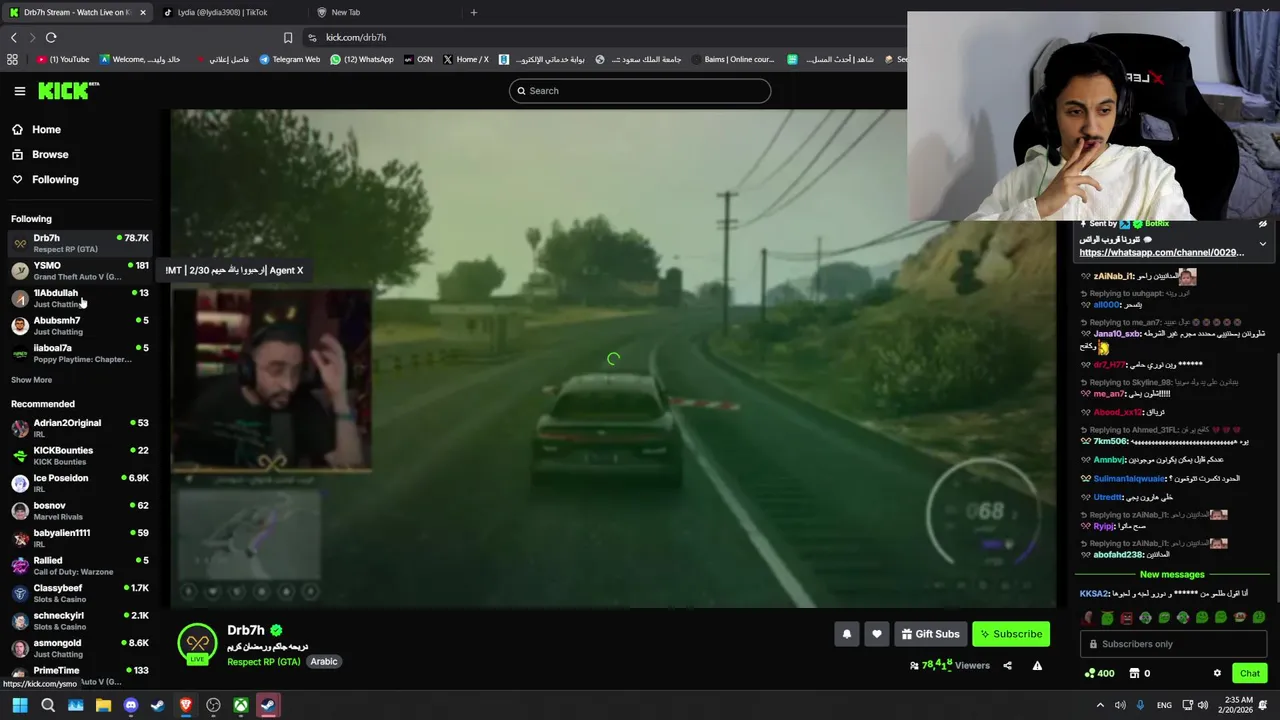Image resolution: width=1280 pixels, height=720 pixels.
Task: Open the Respect RP (GTA) category link
Action: pyautogui.click(x=263, y=662)
